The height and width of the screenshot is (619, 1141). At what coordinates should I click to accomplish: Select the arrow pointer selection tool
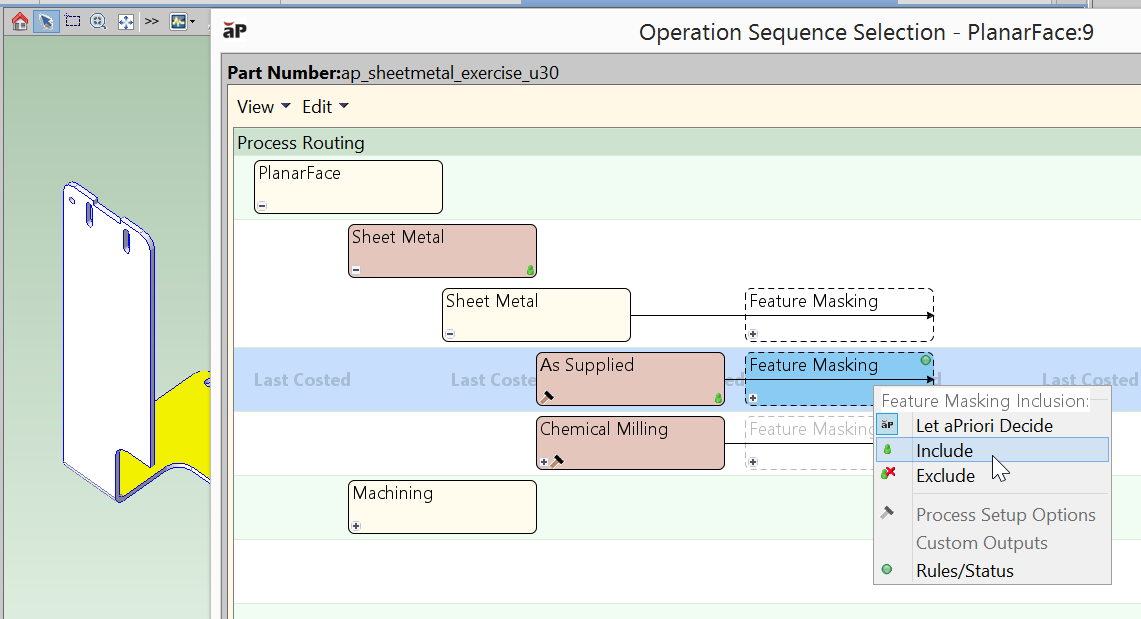coord(46,21)
